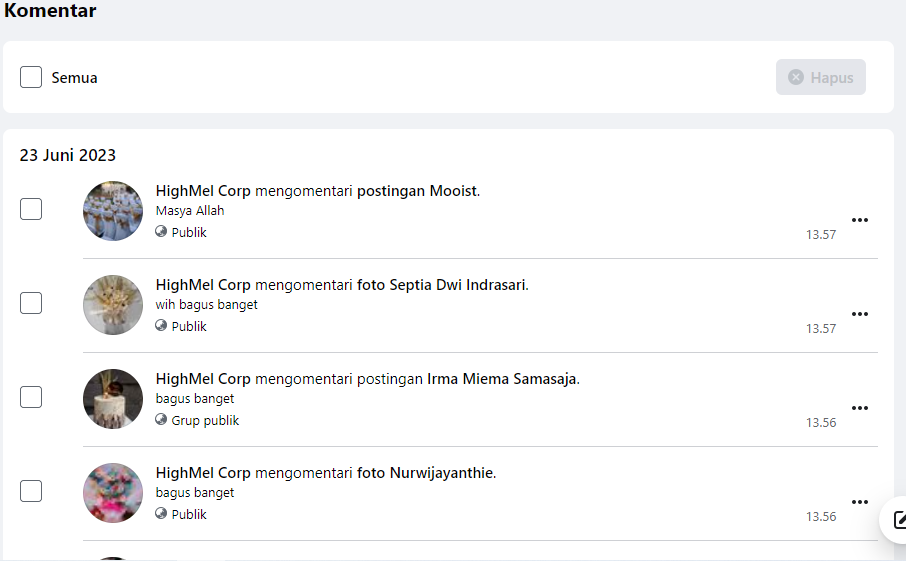This screenshot has height=561, width=906.
Task: Open the postingan Mooist link
Action: [418, 191]
